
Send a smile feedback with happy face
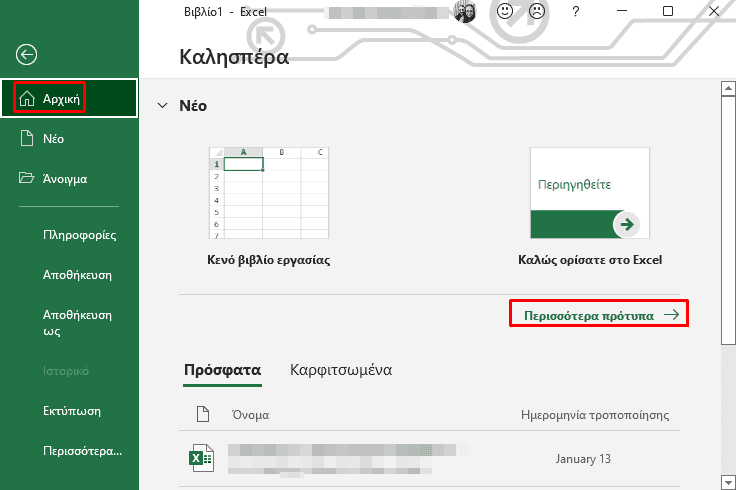click(505, 11)
